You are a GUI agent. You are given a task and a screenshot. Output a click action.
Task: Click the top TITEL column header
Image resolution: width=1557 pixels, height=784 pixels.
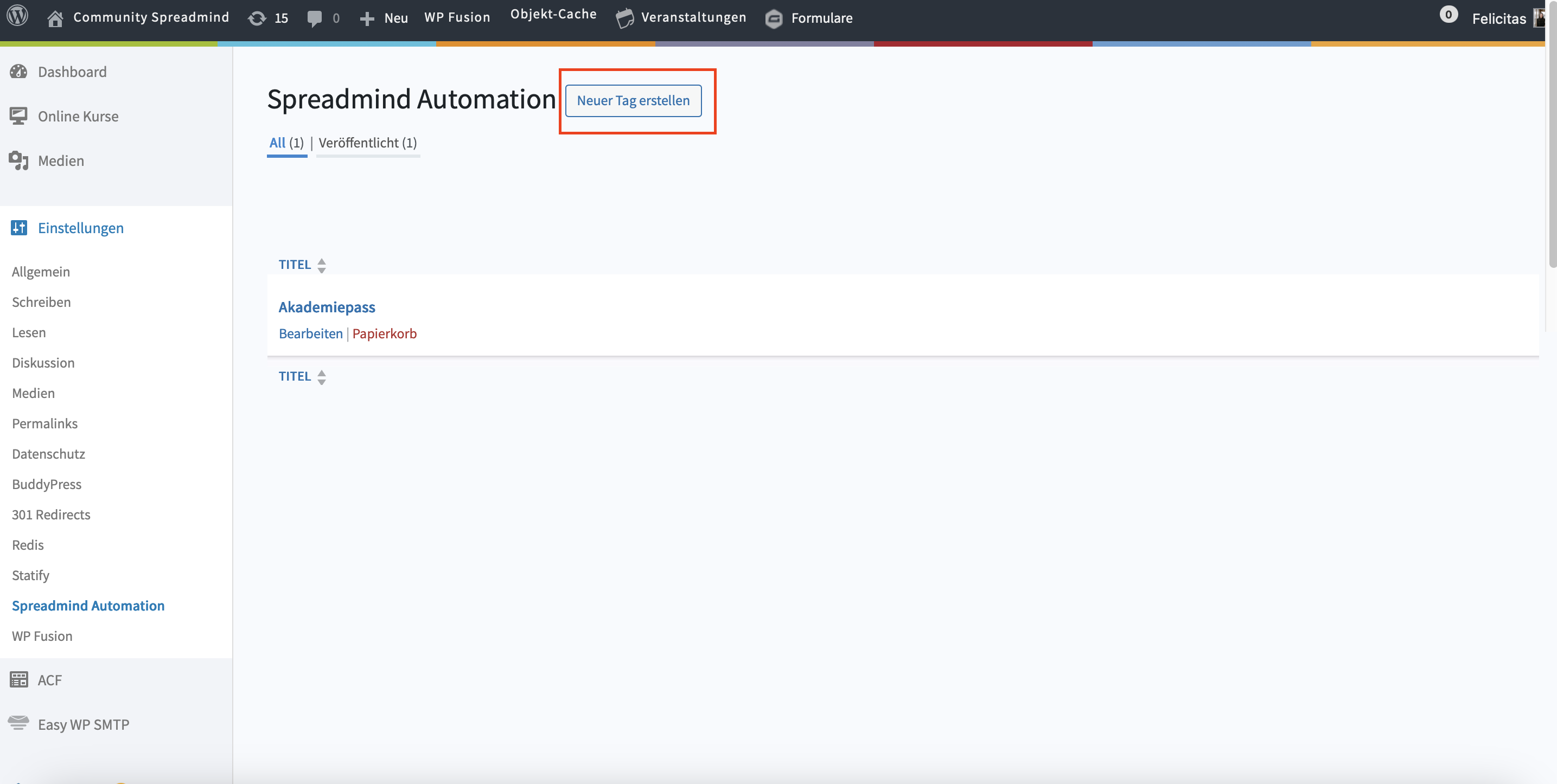(295, 265)
